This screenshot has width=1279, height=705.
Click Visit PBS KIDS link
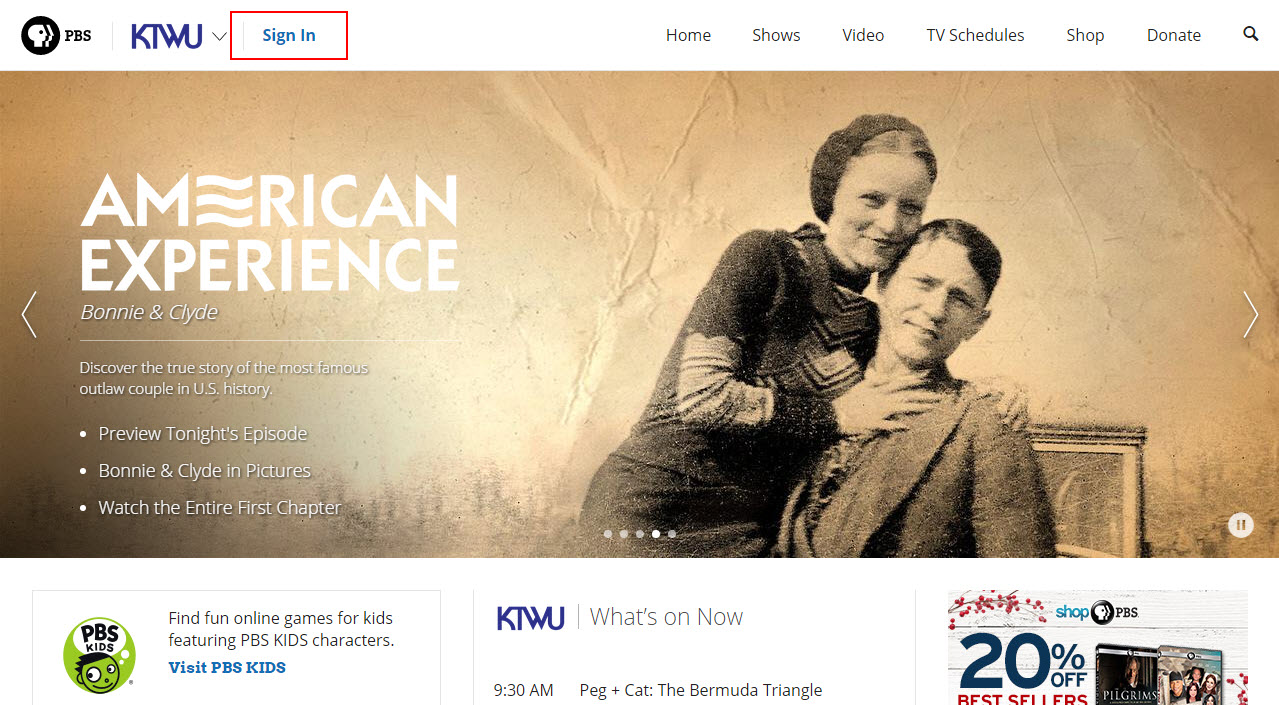227,668
